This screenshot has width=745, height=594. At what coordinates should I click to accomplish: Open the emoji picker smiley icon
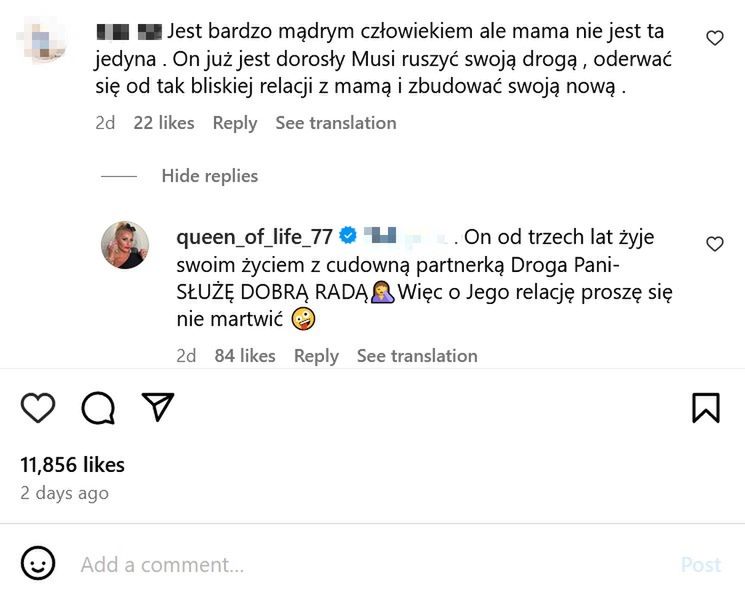pos(38,564)
